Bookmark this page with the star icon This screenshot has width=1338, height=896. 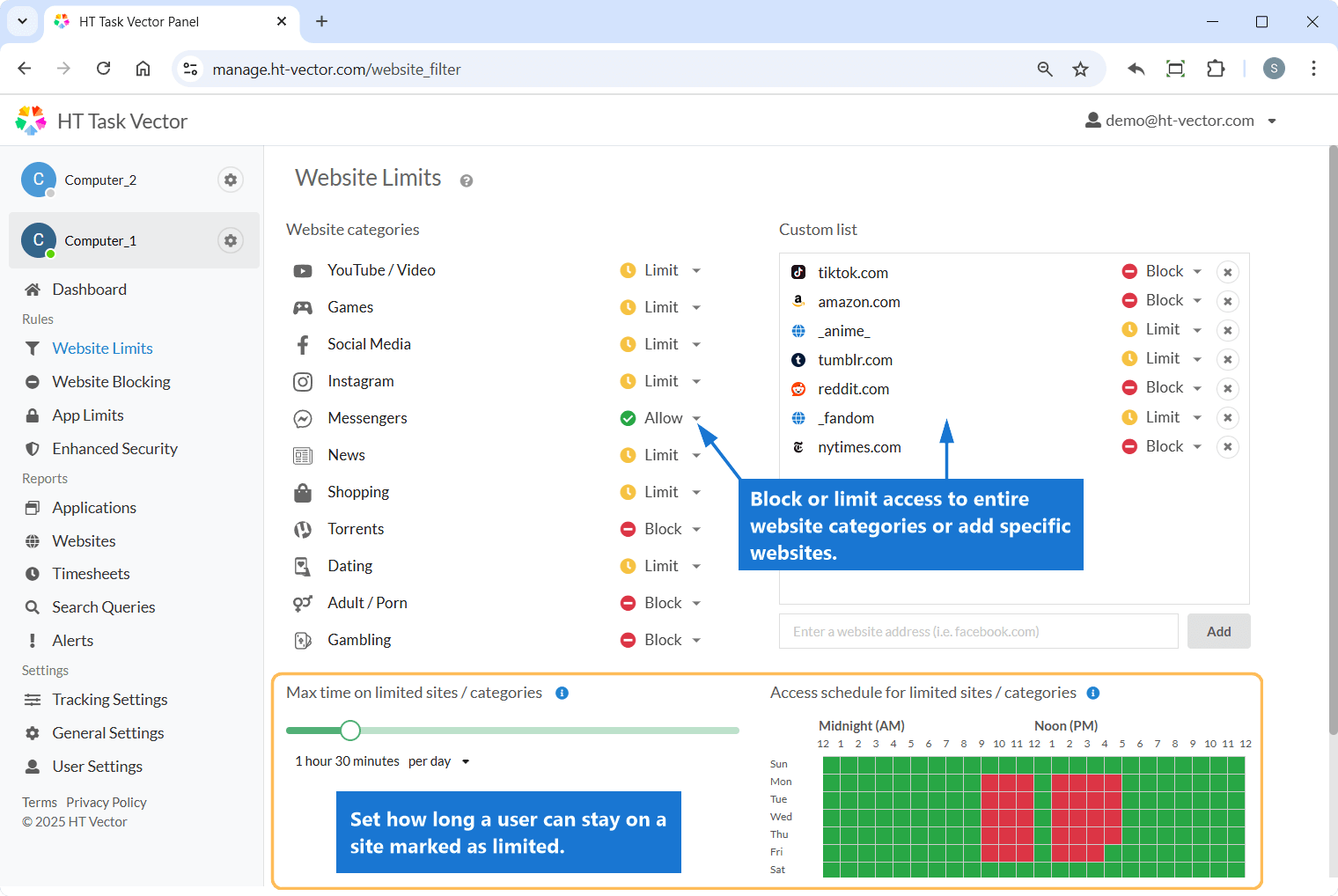(x=1080, y=69)
